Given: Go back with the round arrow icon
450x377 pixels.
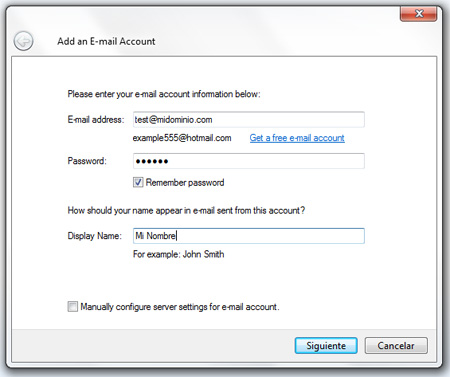Looking at the screenshot, I should click(23, 41).
